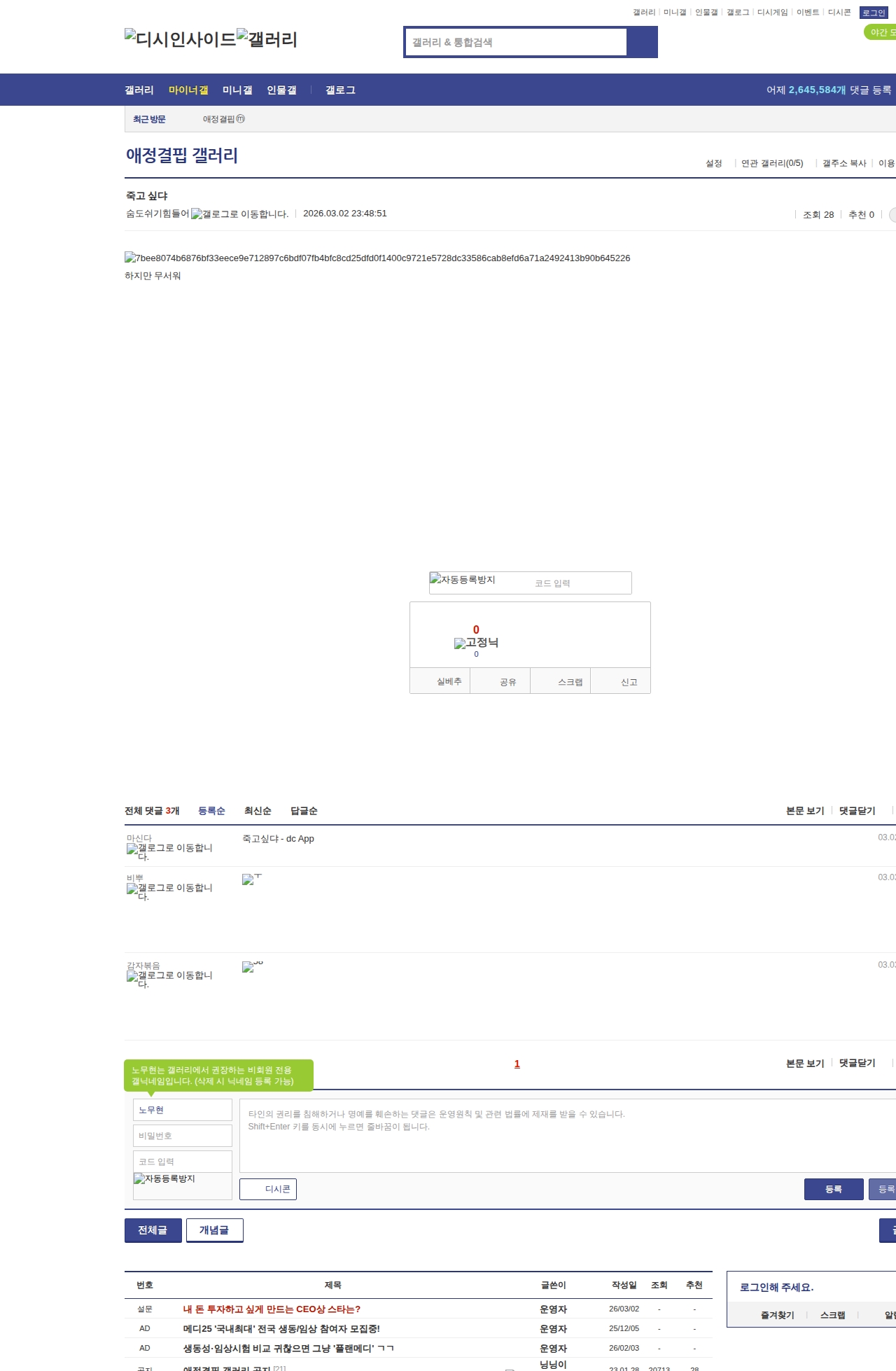Click the comment text area
The image size is (896, 1371).
568,1136
